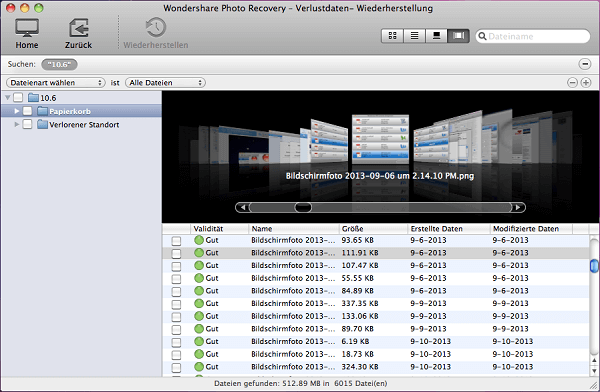Tick checkbox for the 55.55 KB file
This screenshot has width=600, height=392.
pyautogui.click(x=176, y=279)
